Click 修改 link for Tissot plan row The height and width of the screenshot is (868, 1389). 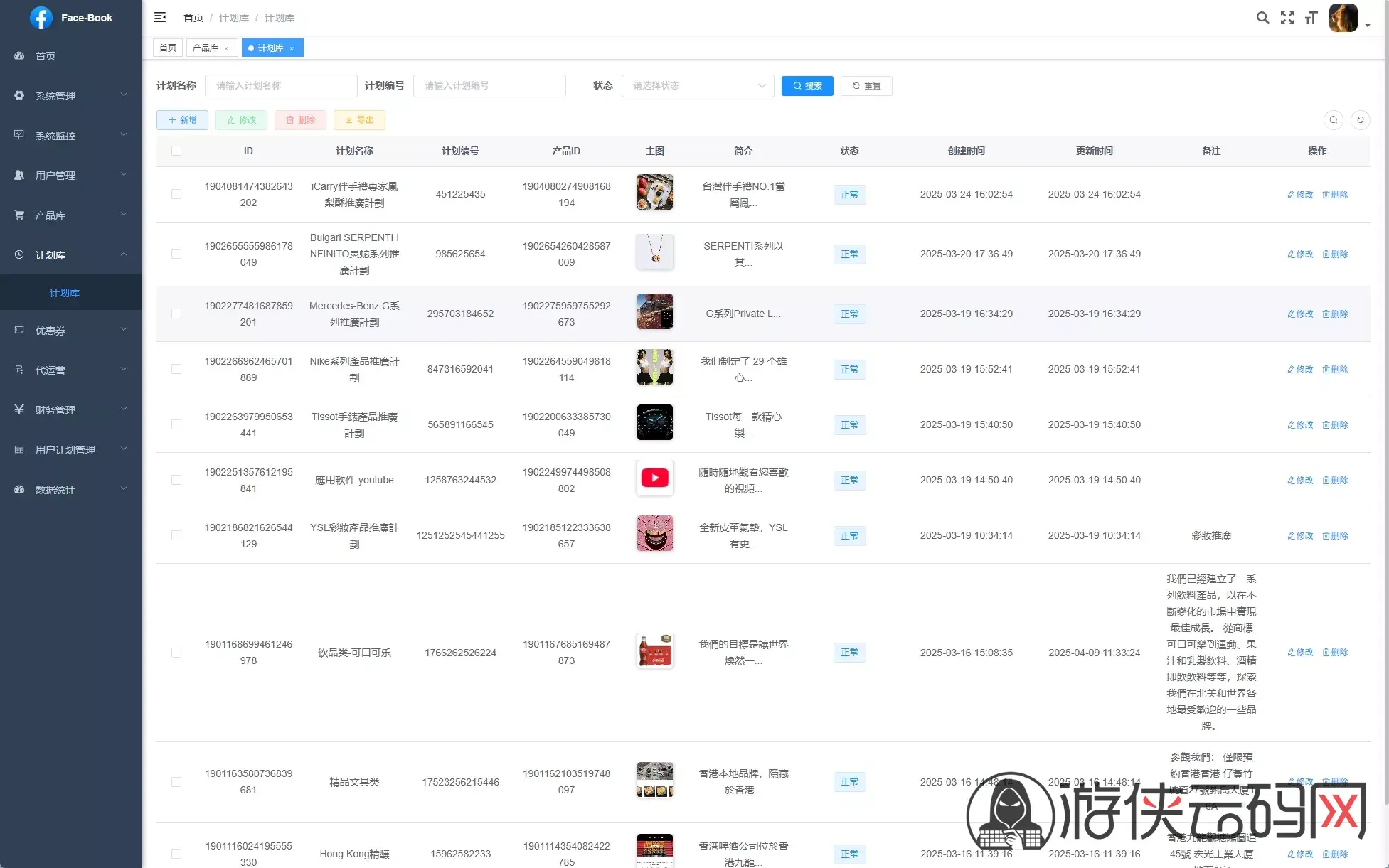pyautogui.click(x=1300, y=424)
